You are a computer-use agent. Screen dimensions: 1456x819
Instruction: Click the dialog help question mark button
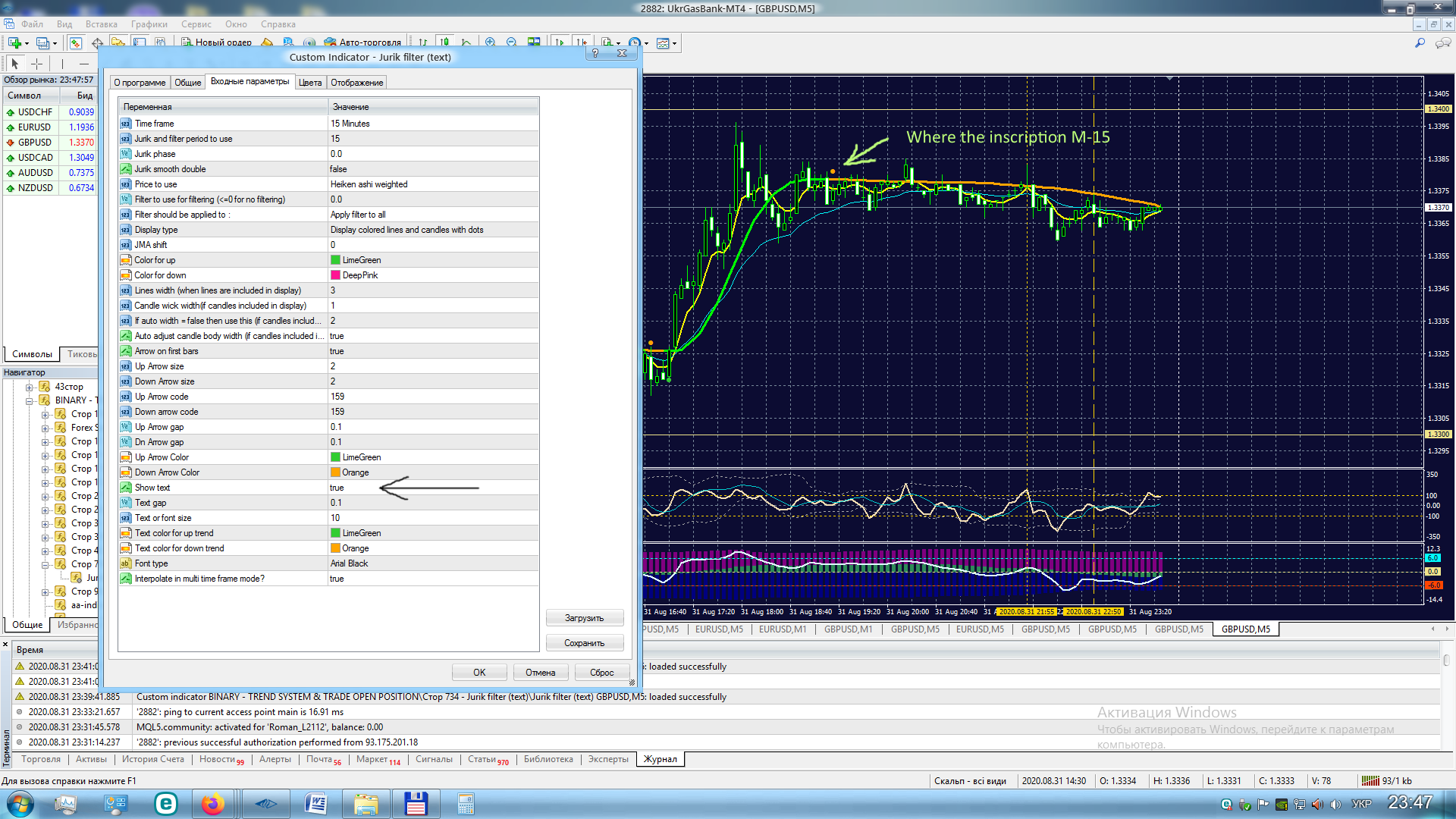(x=595, y=53)
